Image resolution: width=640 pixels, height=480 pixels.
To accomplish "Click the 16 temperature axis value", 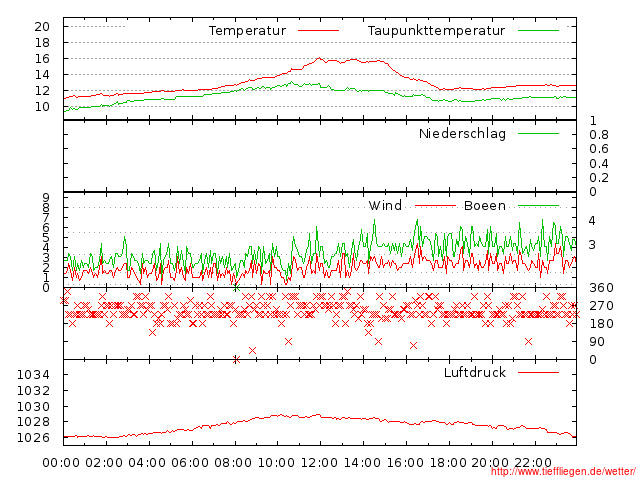I will [x=42, y=59].
